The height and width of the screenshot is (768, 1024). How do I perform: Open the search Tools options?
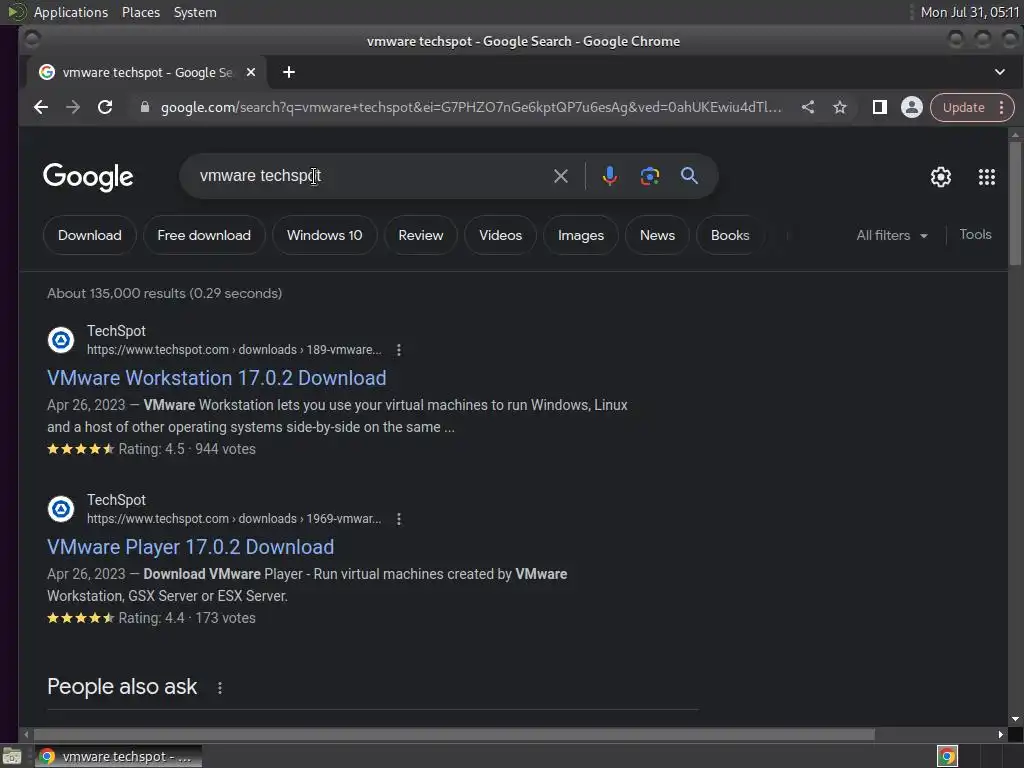[975, 234]
